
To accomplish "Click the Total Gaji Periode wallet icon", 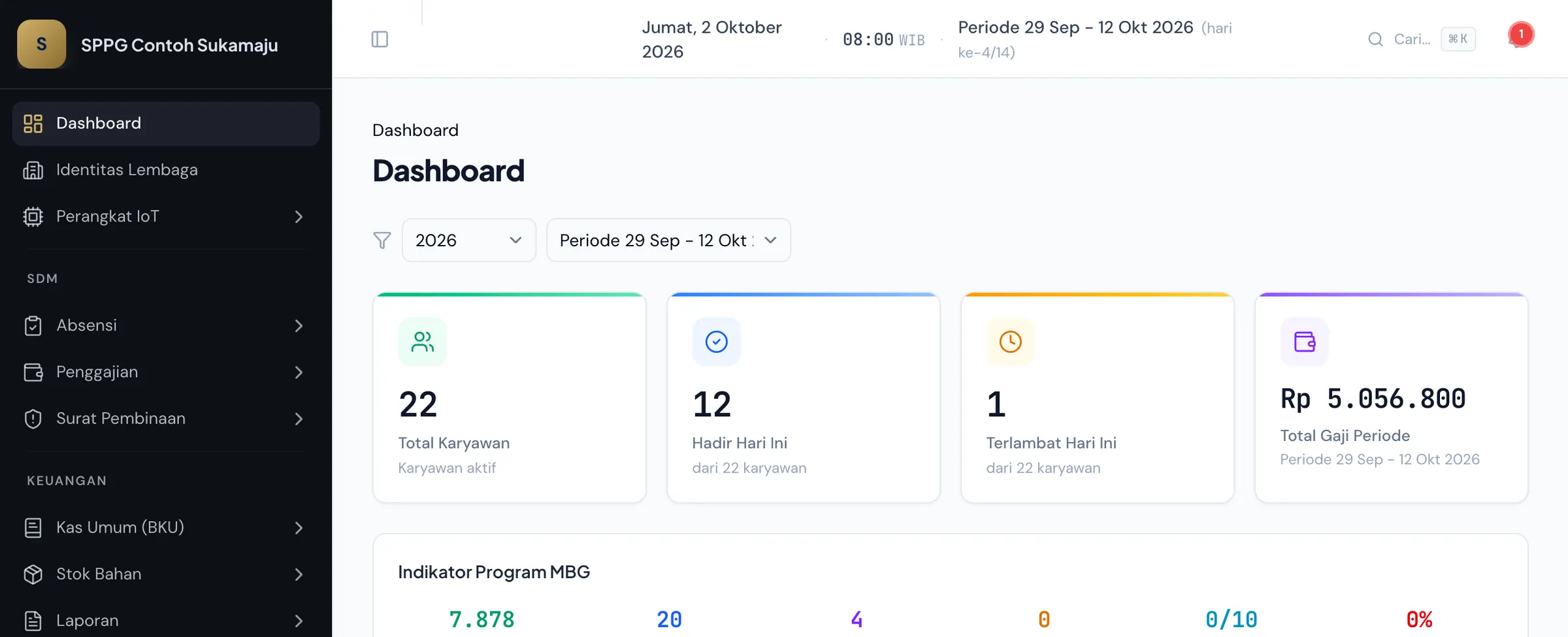I will (x=1305, y=342).
